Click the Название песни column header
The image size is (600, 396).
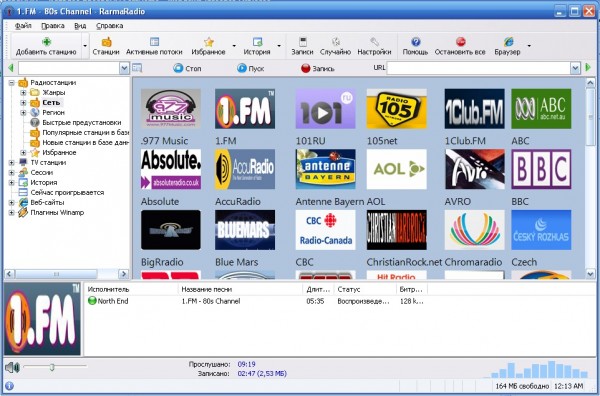click(240, 289)
